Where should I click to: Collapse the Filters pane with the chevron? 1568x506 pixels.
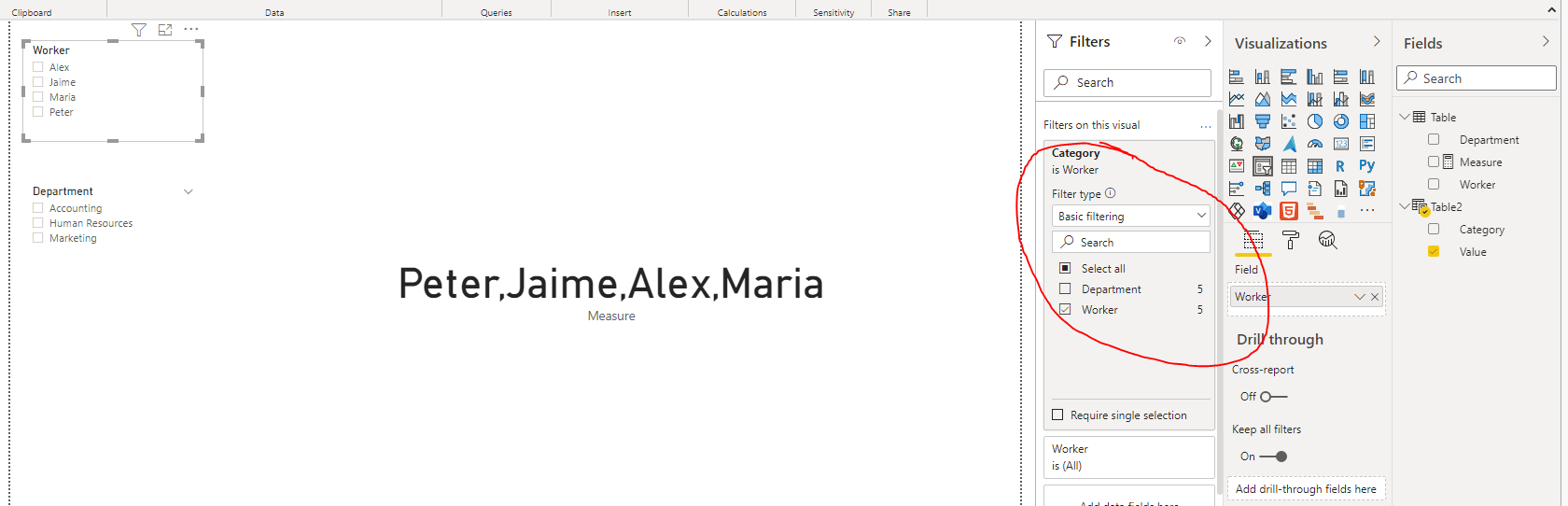click(1208, 41)
